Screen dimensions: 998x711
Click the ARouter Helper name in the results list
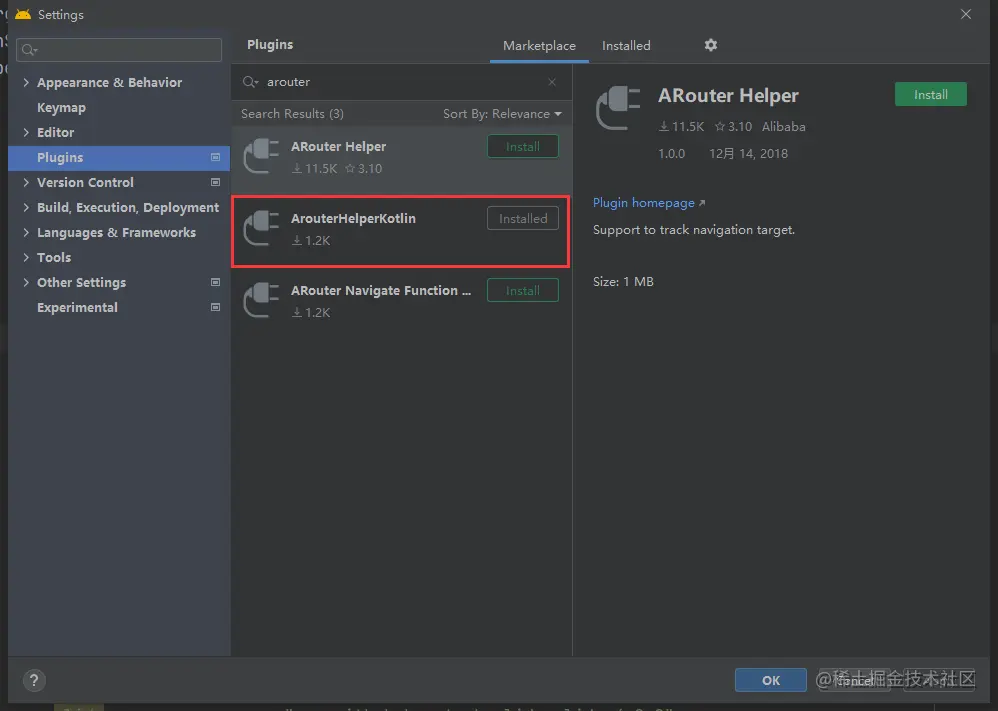[339, 146]
